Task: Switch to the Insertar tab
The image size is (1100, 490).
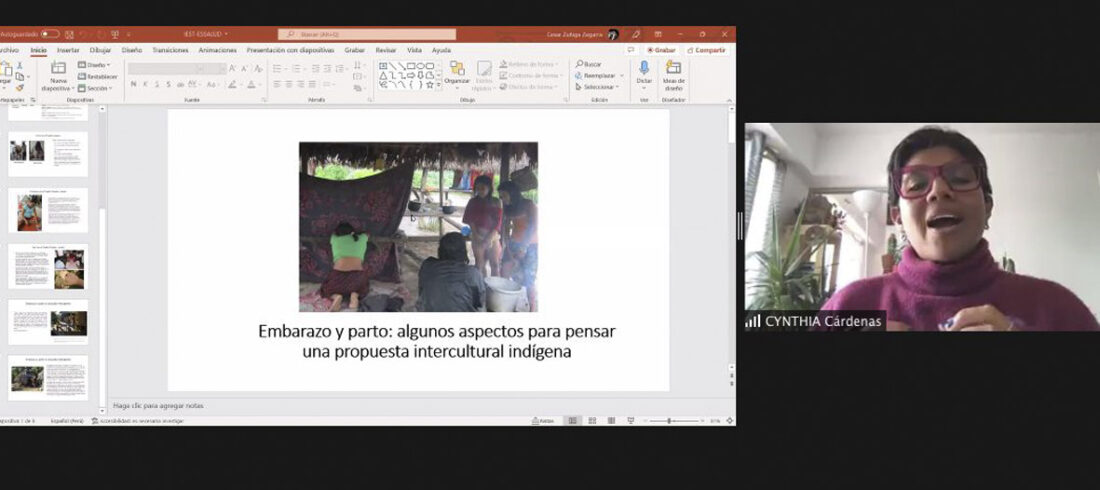Action: (x=68, y=50)
